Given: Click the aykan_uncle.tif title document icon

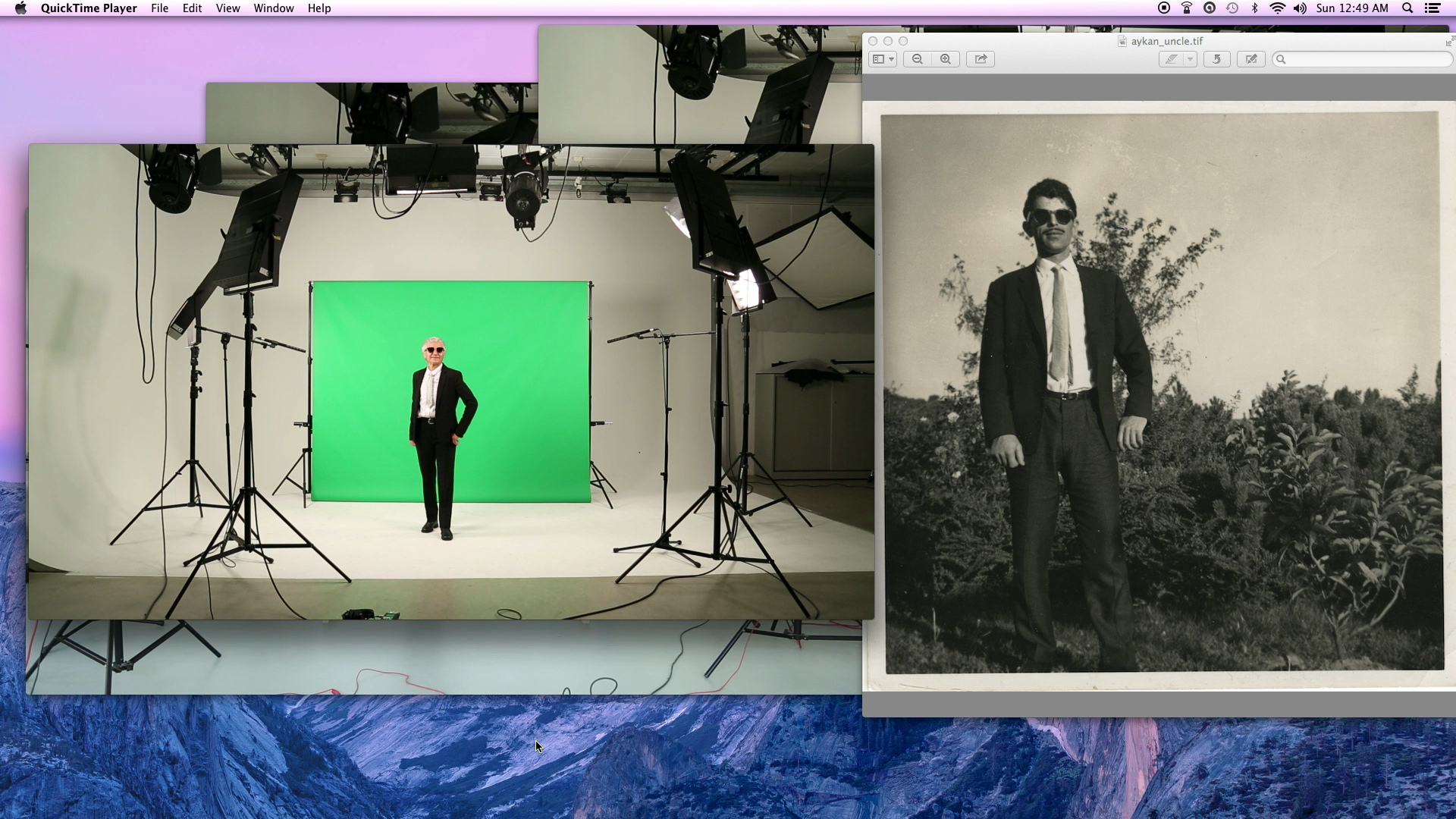Looking at the screenshot, I should tap(1122, 41).
